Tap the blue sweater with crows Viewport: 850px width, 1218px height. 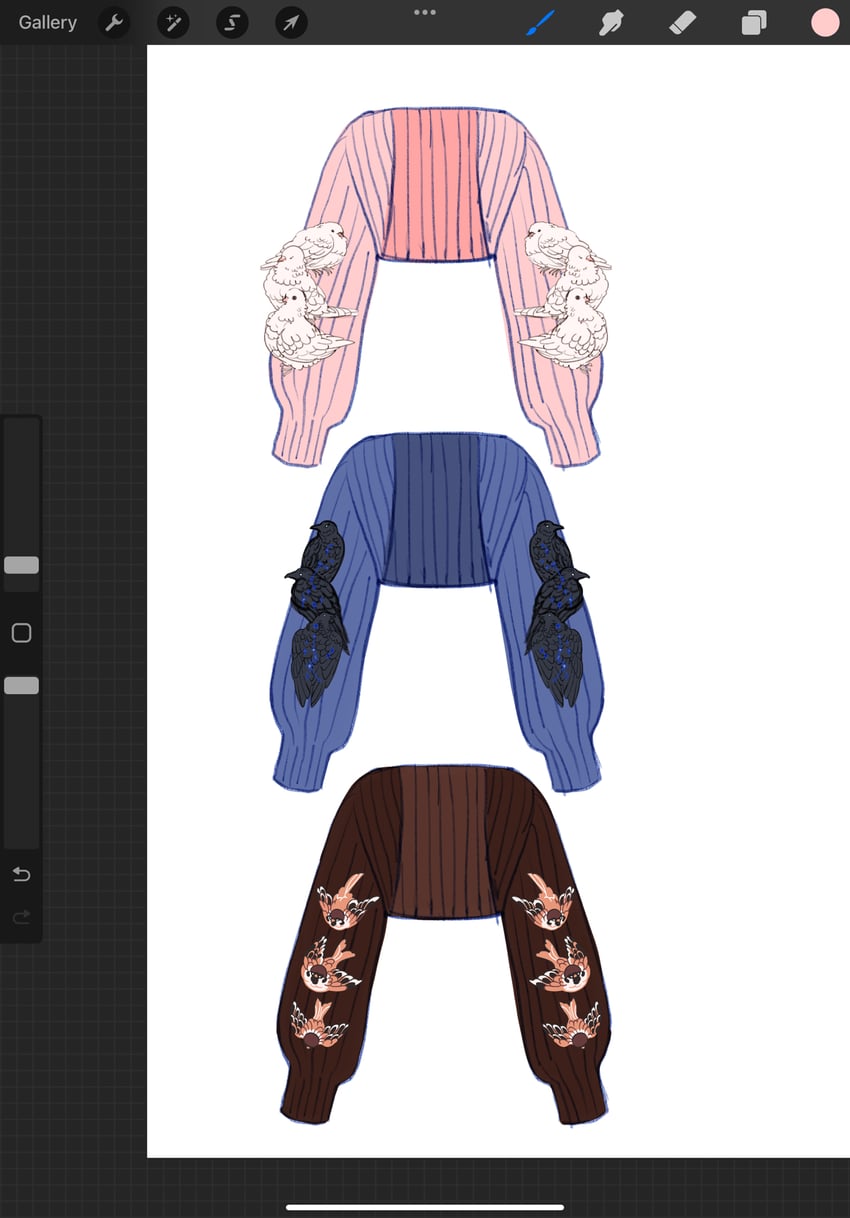[x=437, y=610]
